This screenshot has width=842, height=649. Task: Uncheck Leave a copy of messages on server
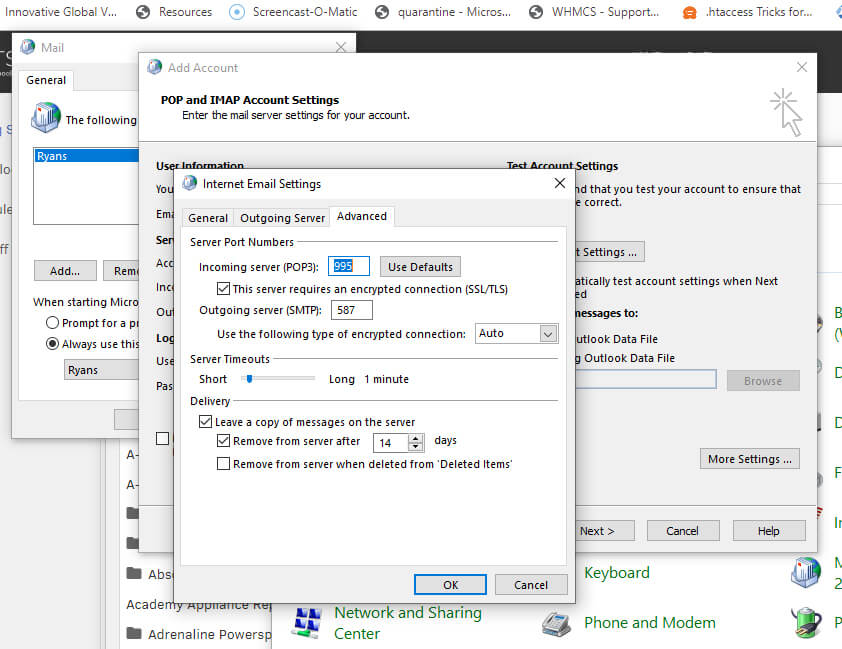(x=205, y=421)
